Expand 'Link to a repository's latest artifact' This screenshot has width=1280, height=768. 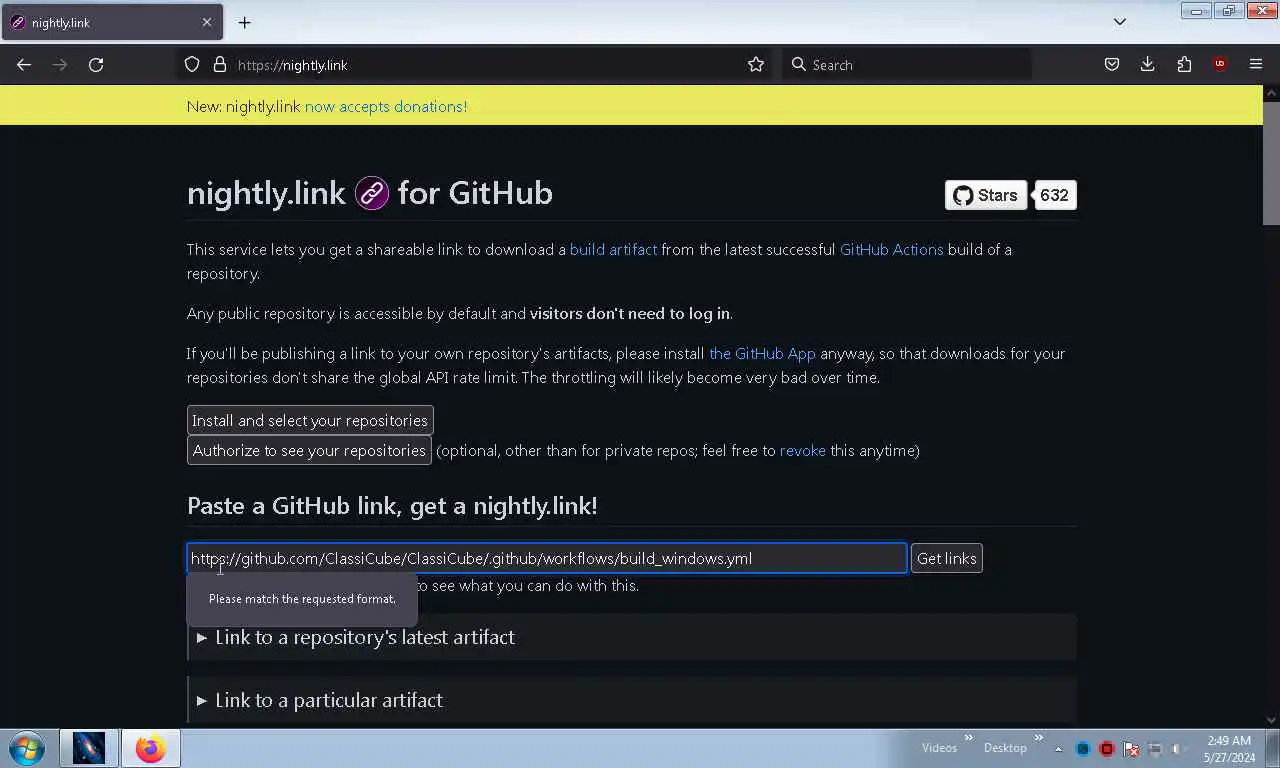[x=631, y=637]
